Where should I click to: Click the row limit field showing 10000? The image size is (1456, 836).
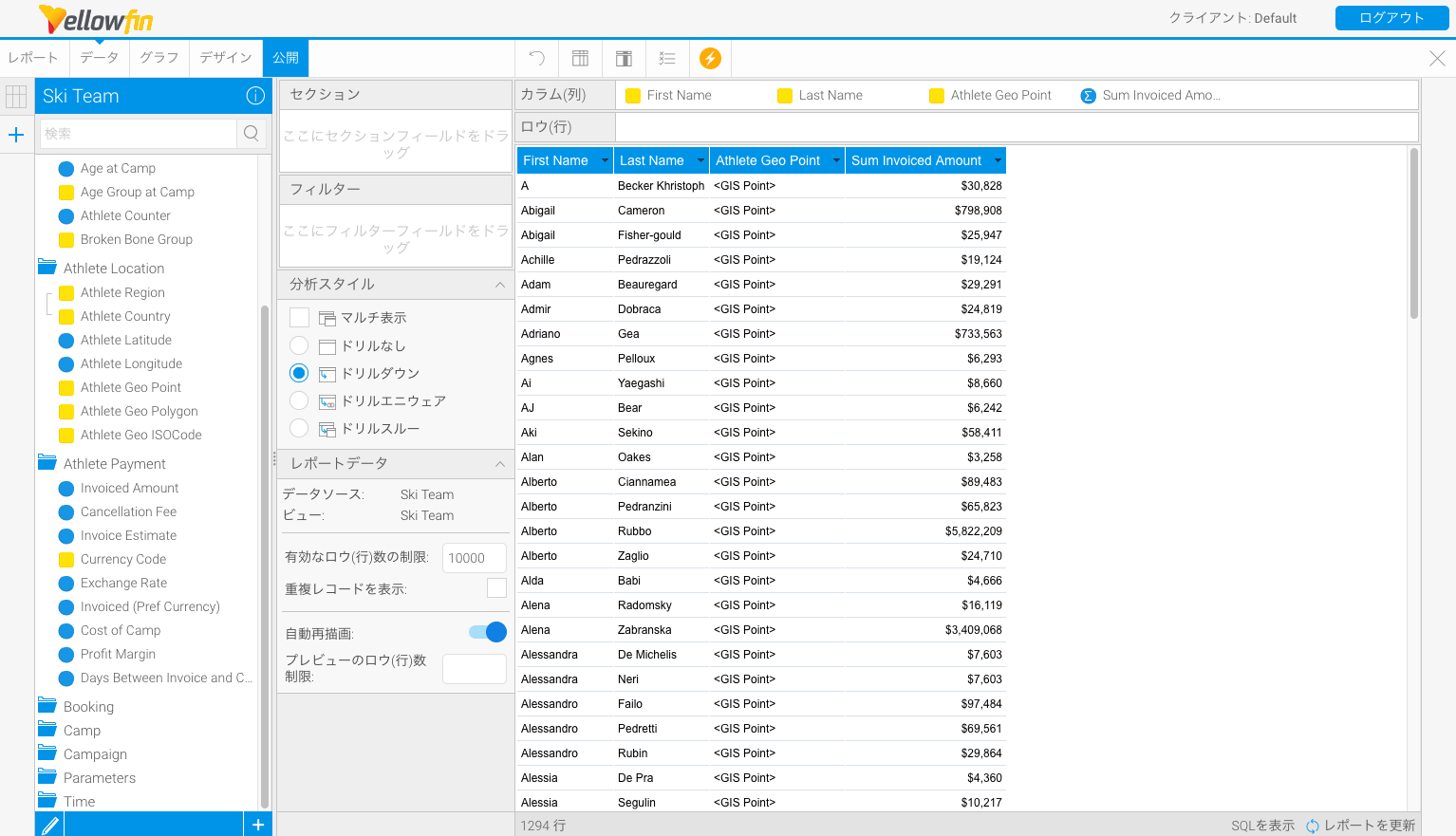(x=475, y=558)
